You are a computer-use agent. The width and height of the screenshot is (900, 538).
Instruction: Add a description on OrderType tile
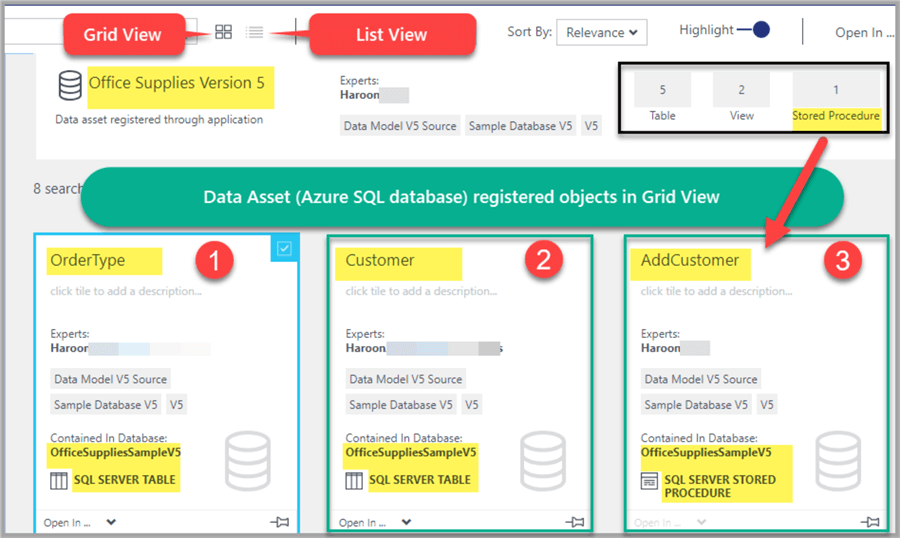click(x=126, y=291)
